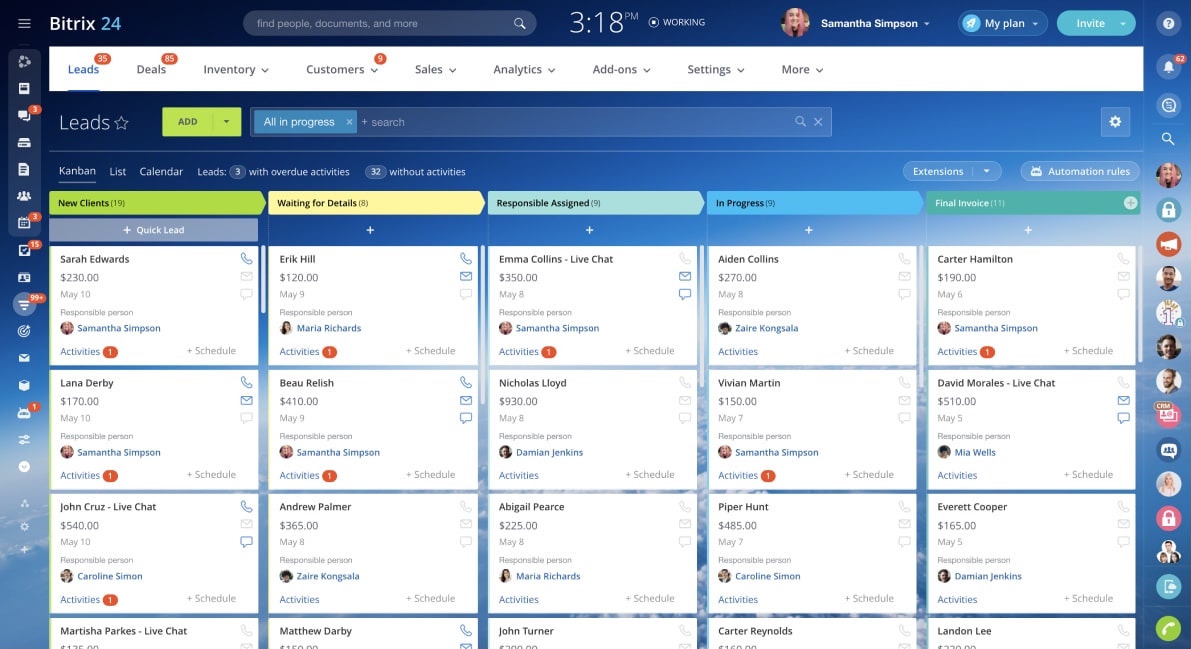Click the email icon on Erik Hill card
Viewport: 1191px width, 649px height.
(466, 277)
